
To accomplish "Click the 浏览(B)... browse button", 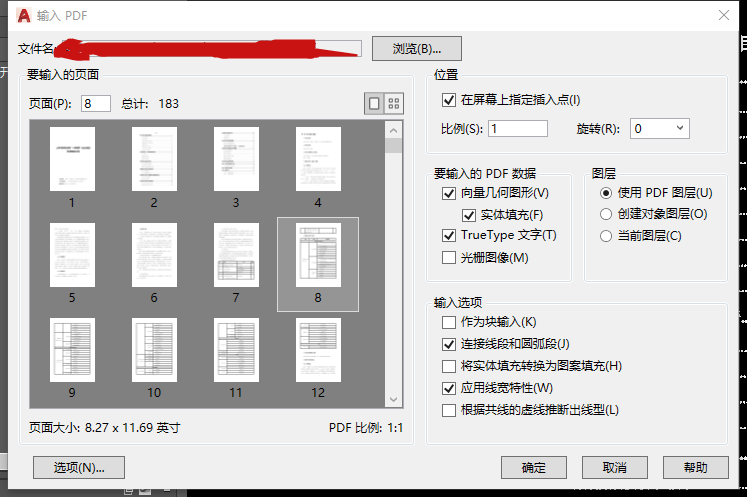I will pyautogui.click(x=417, y=49).
